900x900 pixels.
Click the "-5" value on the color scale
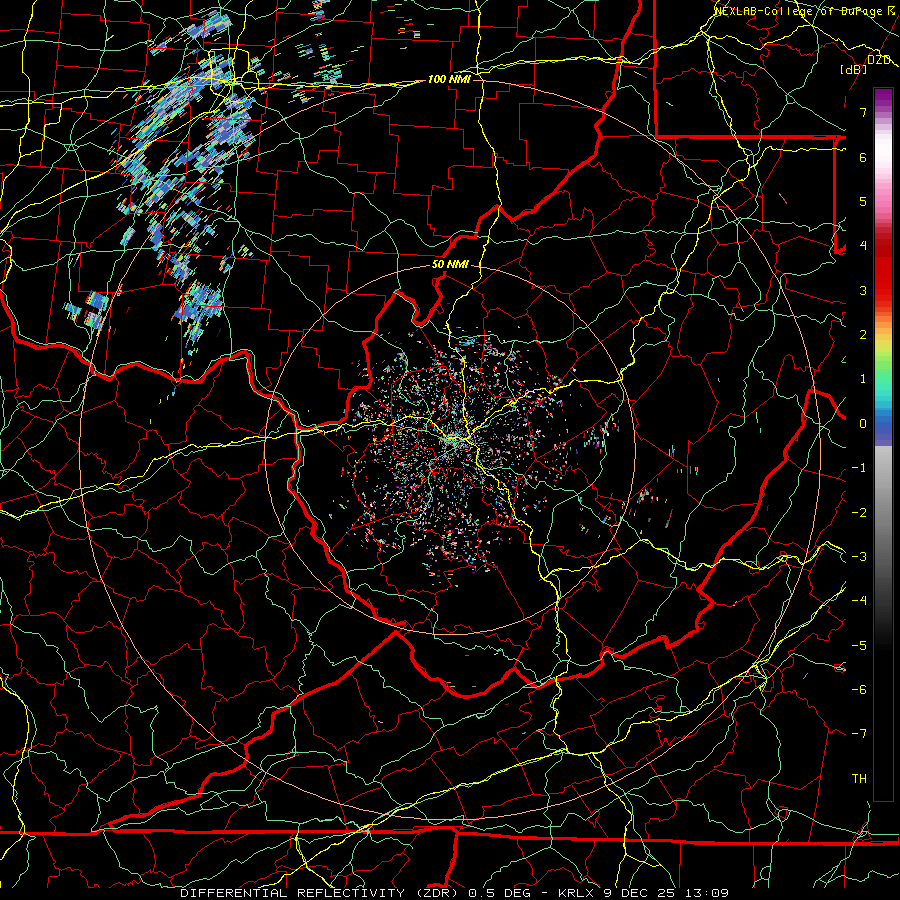[859, 646]
